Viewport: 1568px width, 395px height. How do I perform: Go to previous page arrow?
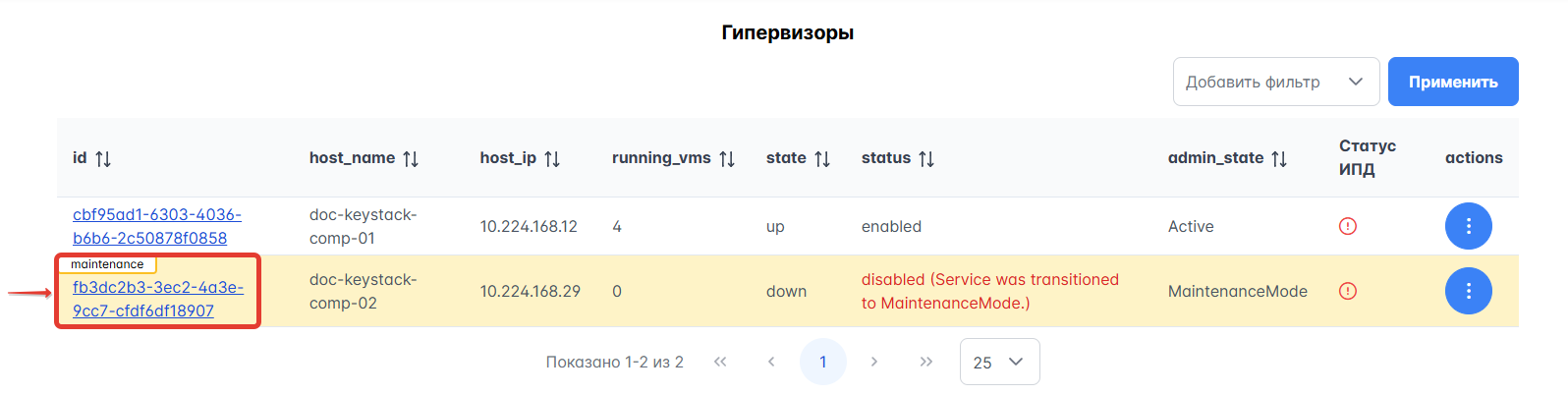tap(771, 362)
